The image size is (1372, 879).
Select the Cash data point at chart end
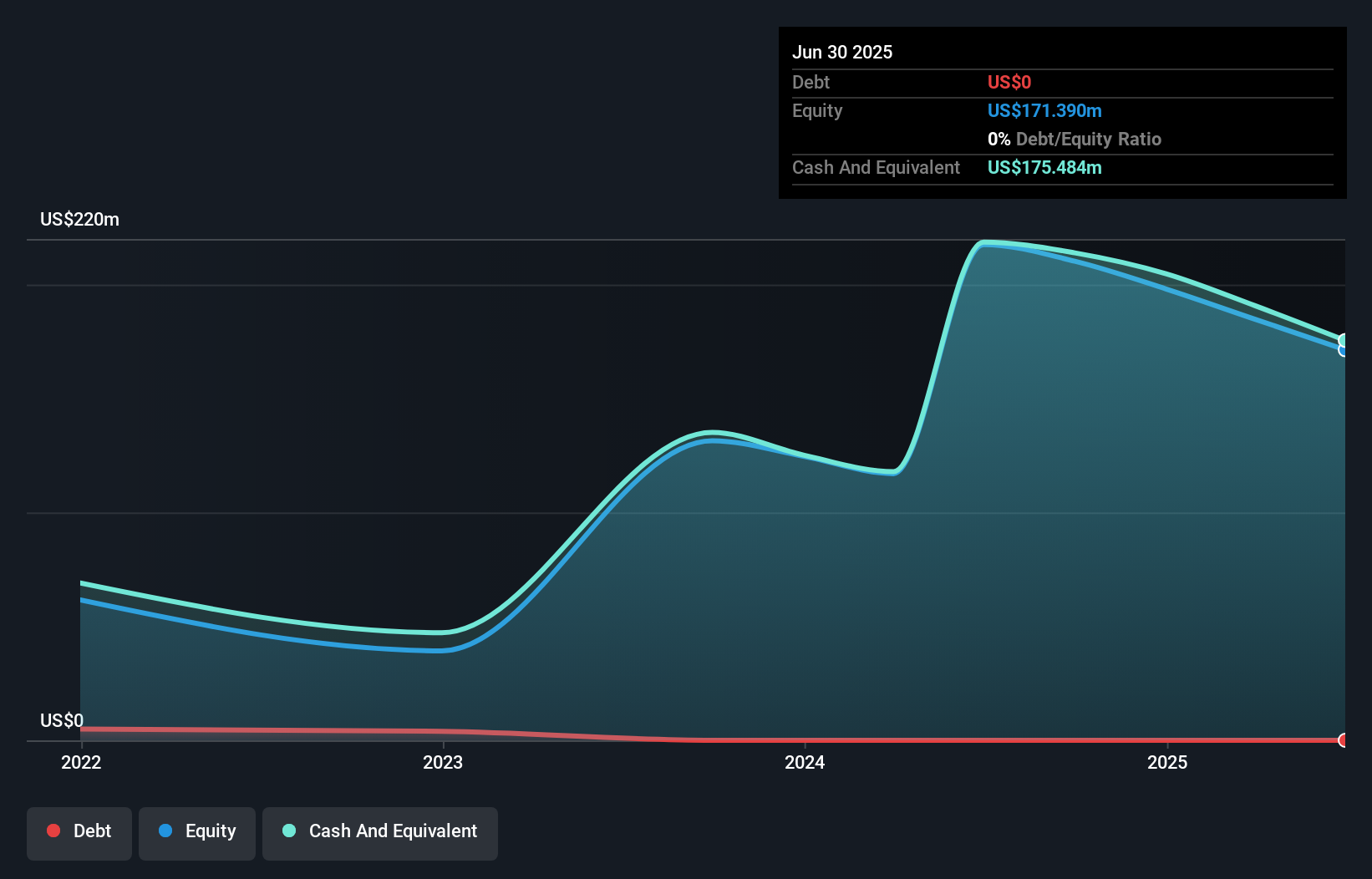point(1344,340)
